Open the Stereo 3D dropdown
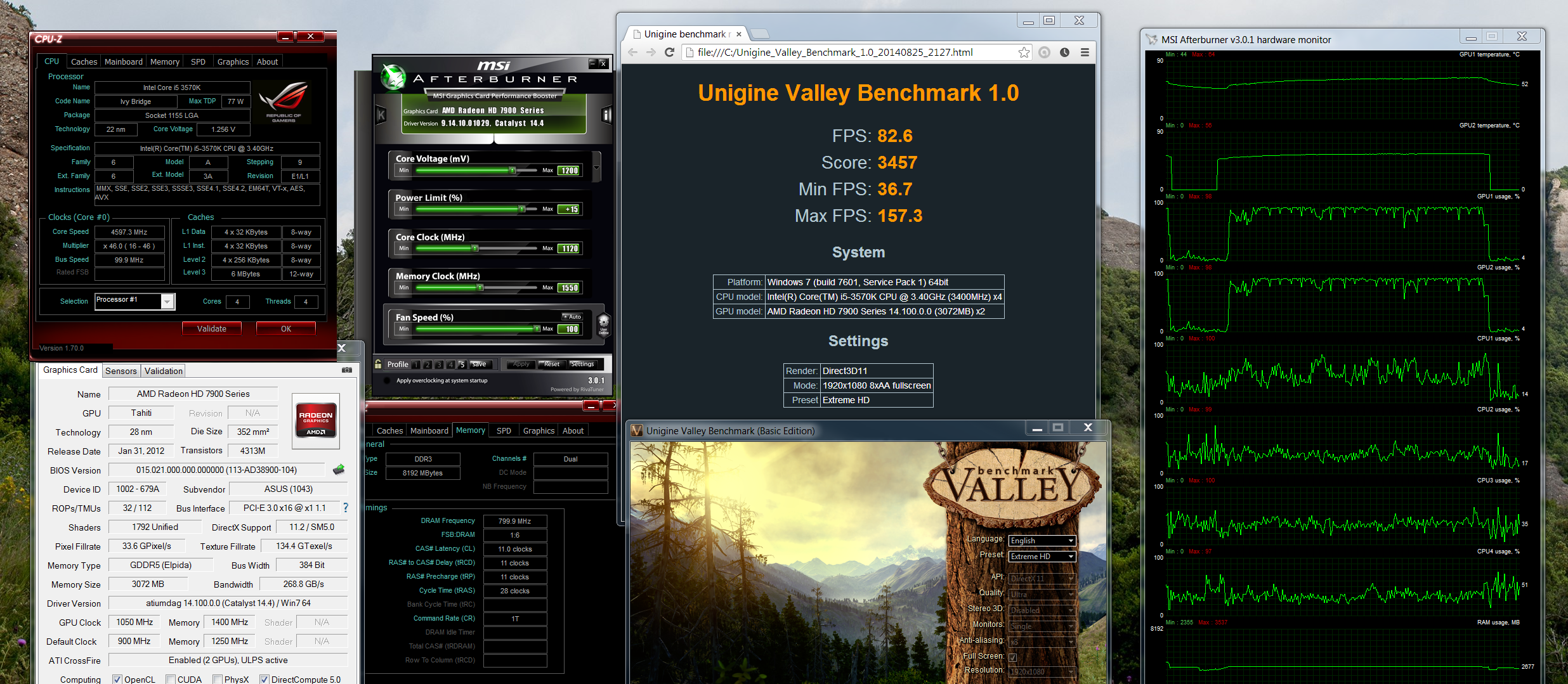 click(1042, 610)
